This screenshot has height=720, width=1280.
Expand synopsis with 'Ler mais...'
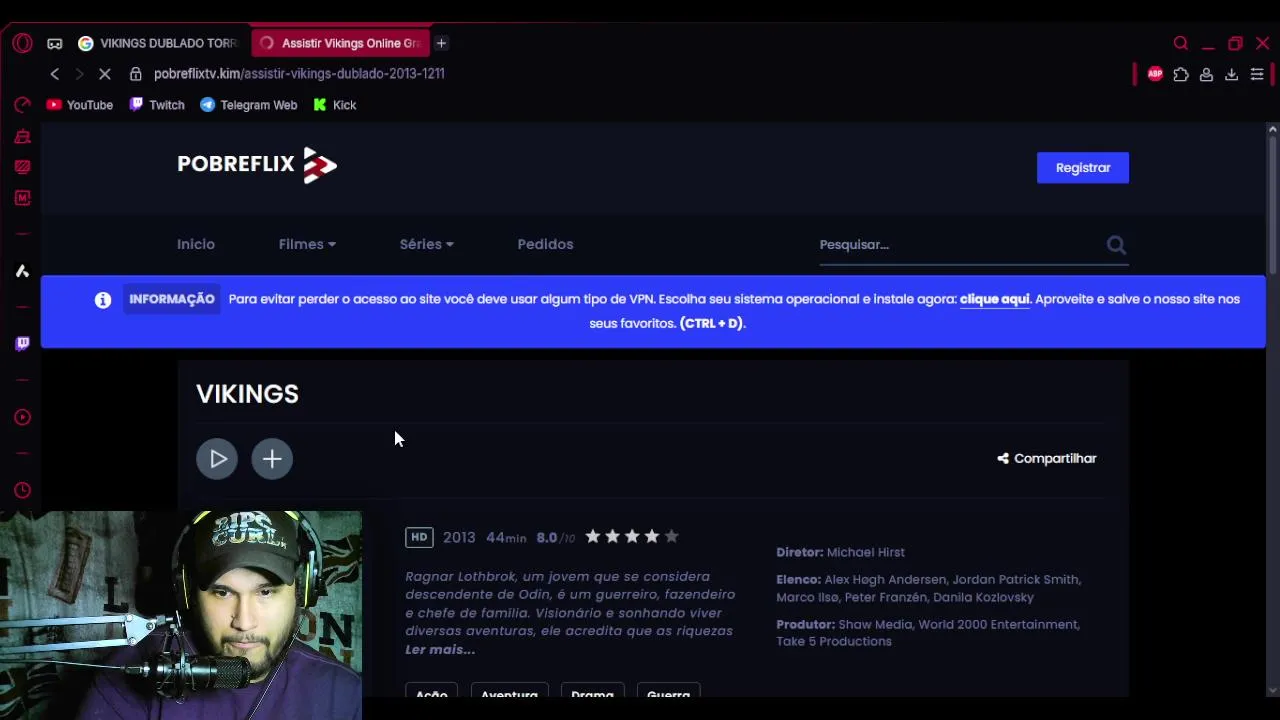point(440,650)
